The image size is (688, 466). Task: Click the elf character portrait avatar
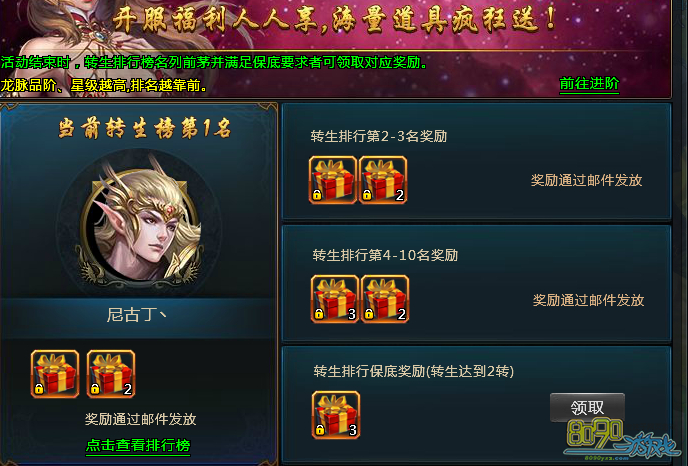pyautogui.click(x=140, y=223)
